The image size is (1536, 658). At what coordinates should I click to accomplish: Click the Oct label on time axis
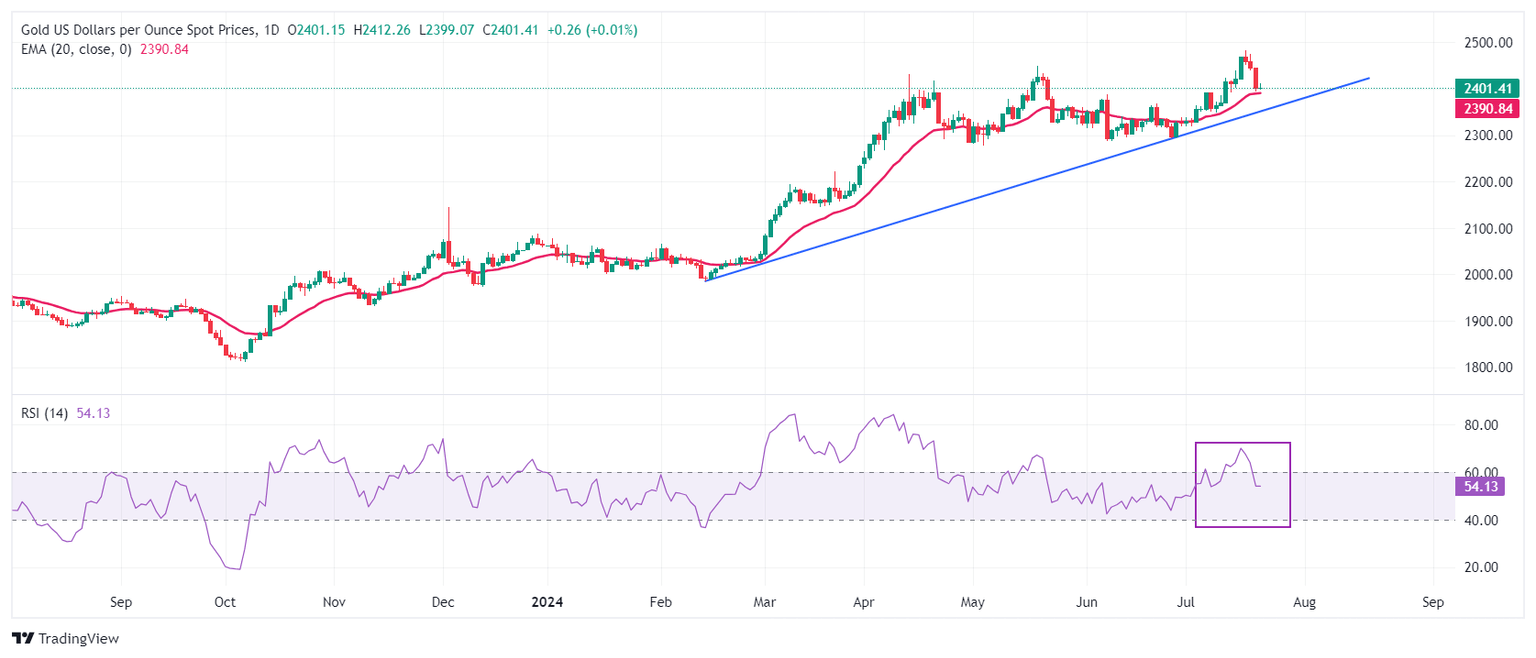tap(225, 603)
